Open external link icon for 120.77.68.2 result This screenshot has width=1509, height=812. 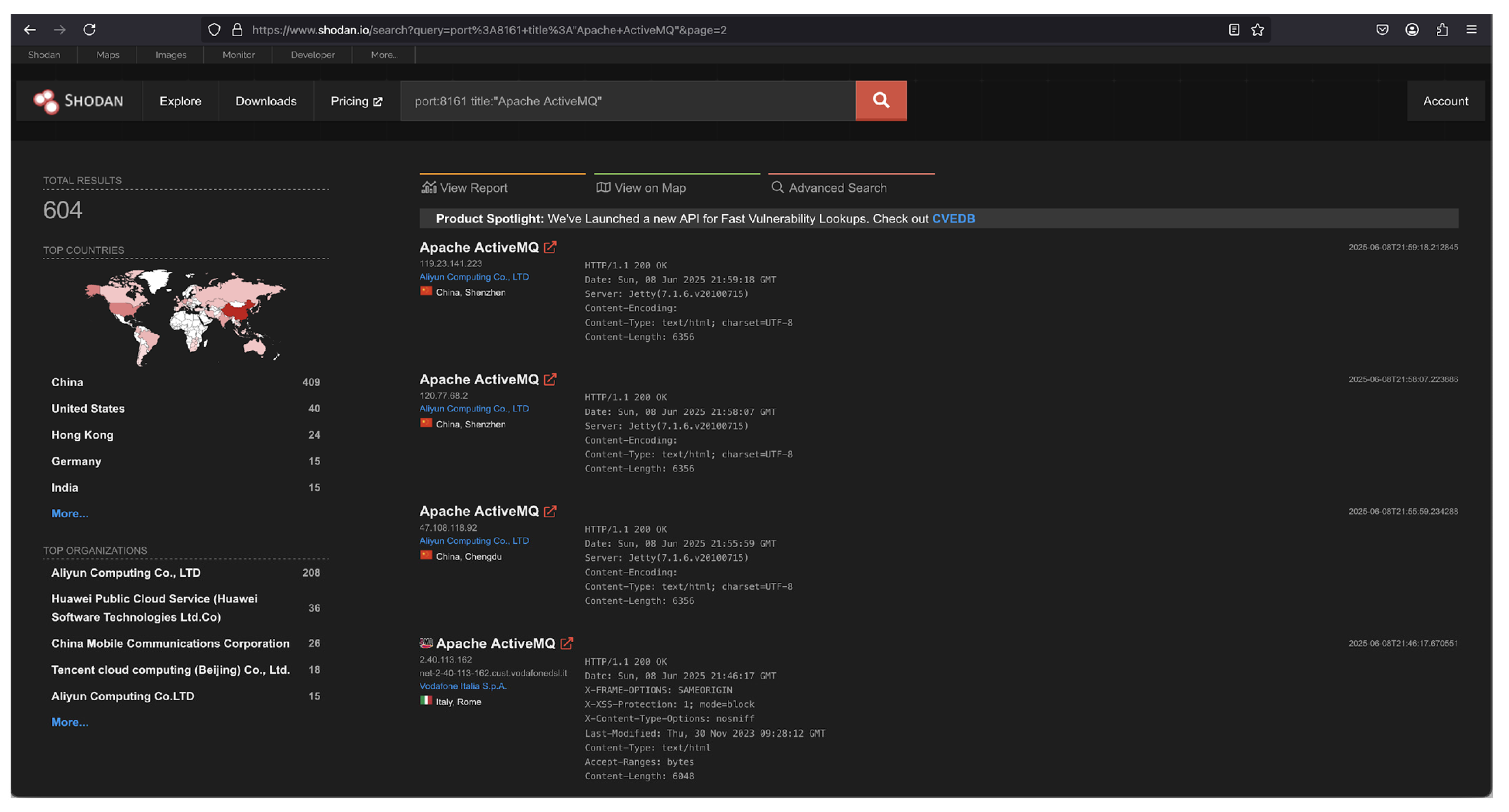[x=549, y=379]
